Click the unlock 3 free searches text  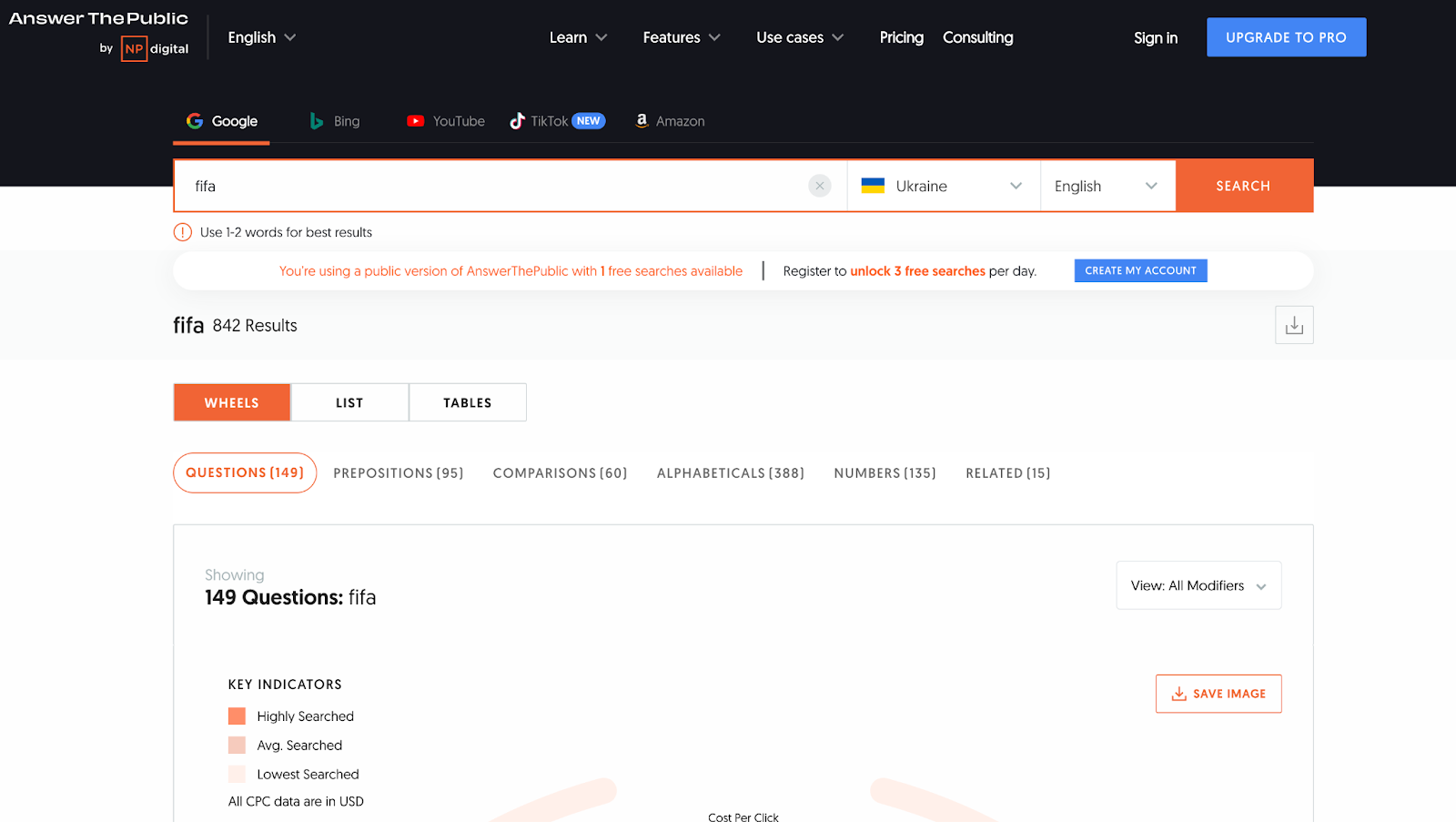917,271
